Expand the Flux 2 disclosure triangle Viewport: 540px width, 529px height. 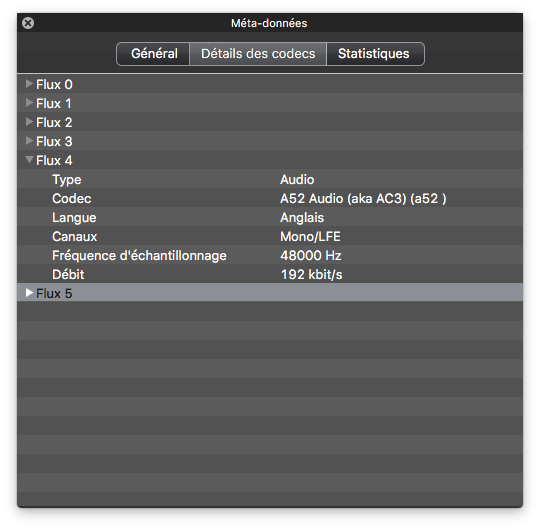coord(29,122)
